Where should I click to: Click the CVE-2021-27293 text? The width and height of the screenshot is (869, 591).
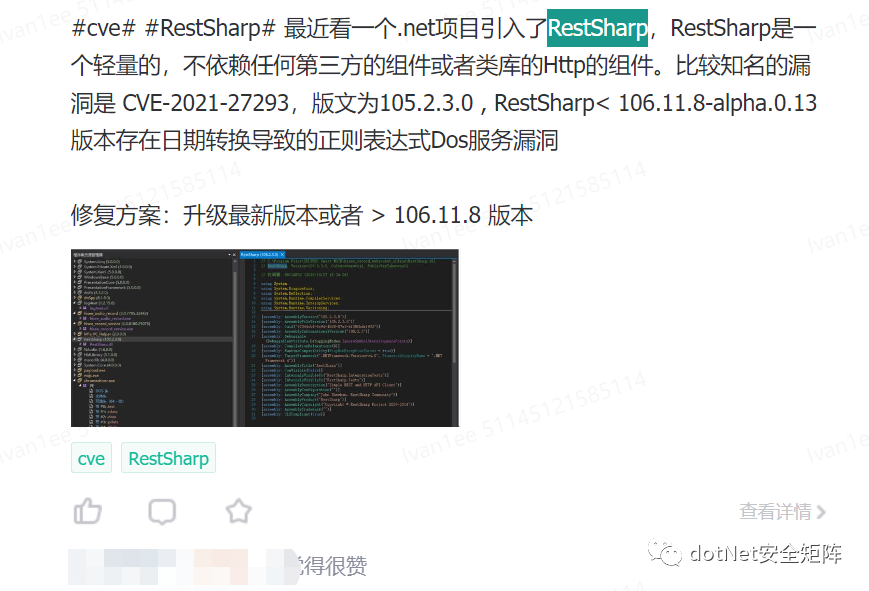205,103
